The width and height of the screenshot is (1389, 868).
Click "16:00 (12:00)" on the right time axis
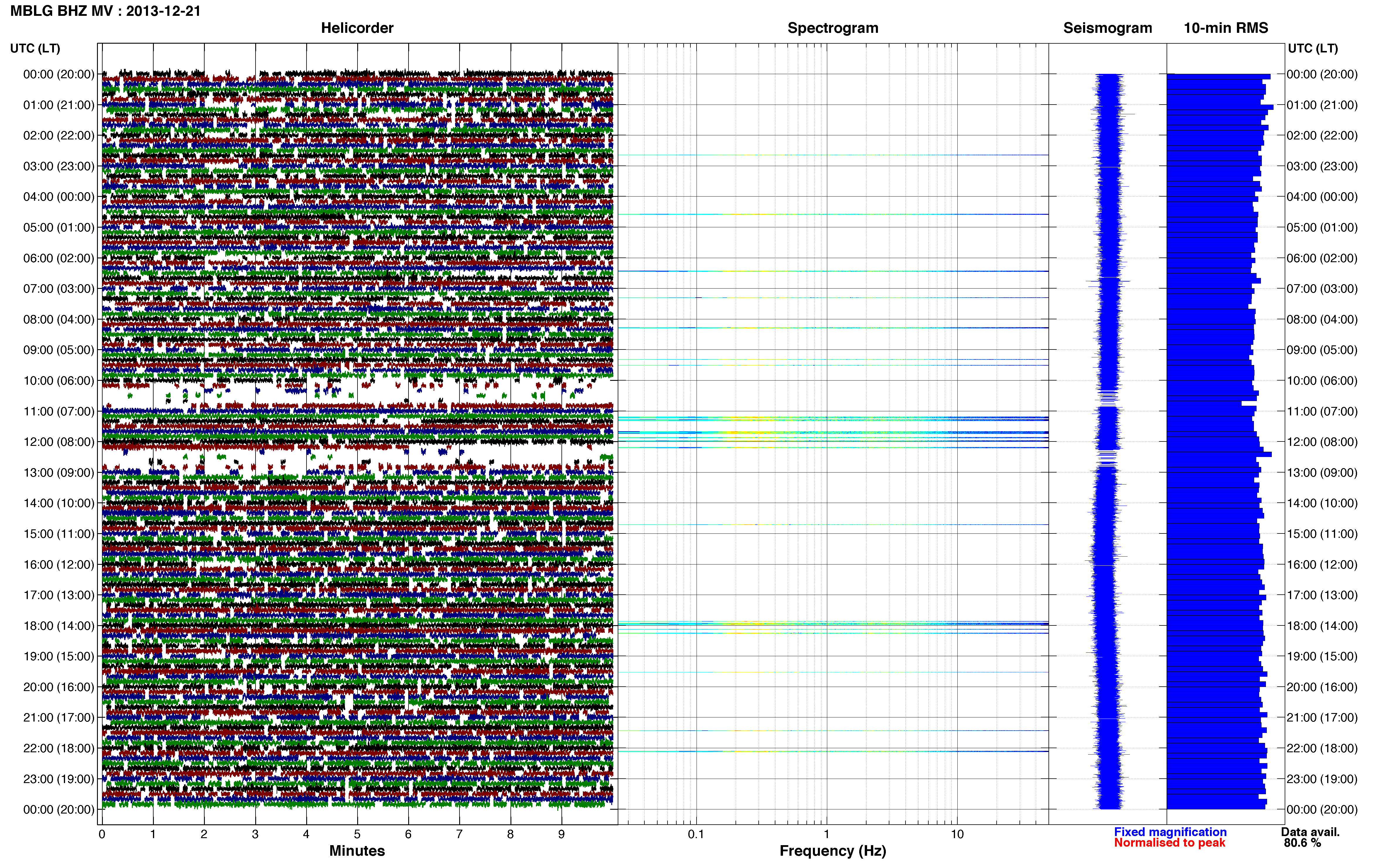pos(1322,564)
